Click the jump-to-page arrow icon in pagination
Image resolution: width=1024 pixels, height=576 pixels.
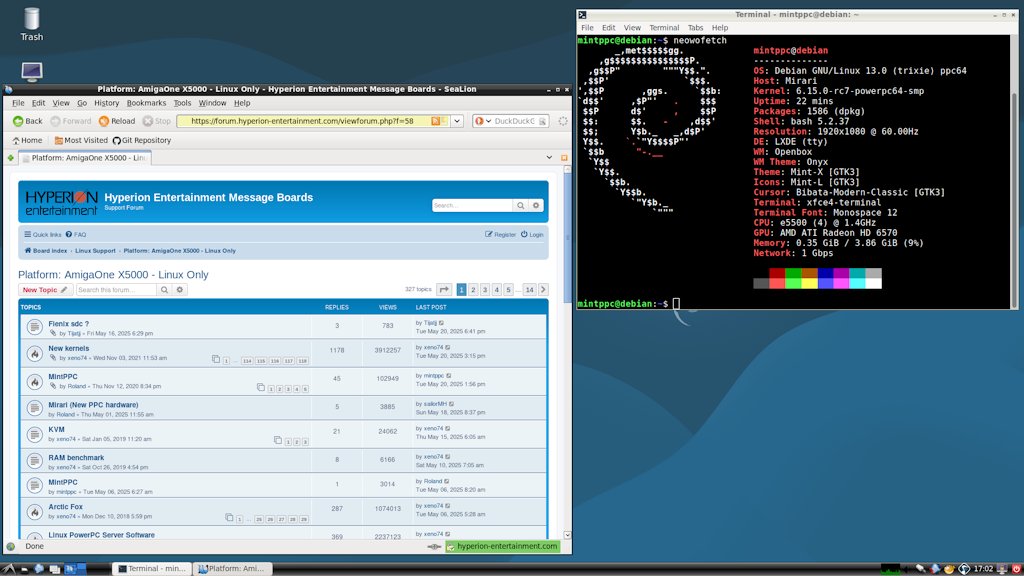[444, 290]
